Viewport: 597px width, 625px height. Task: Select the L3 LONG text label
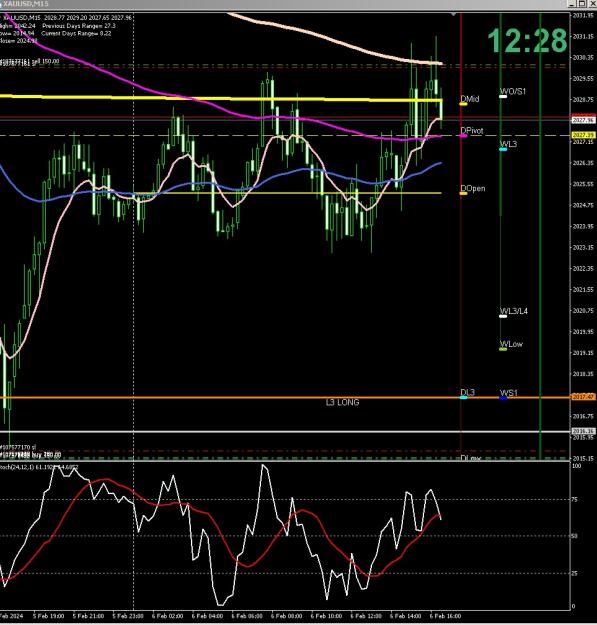tap(342, 403)
